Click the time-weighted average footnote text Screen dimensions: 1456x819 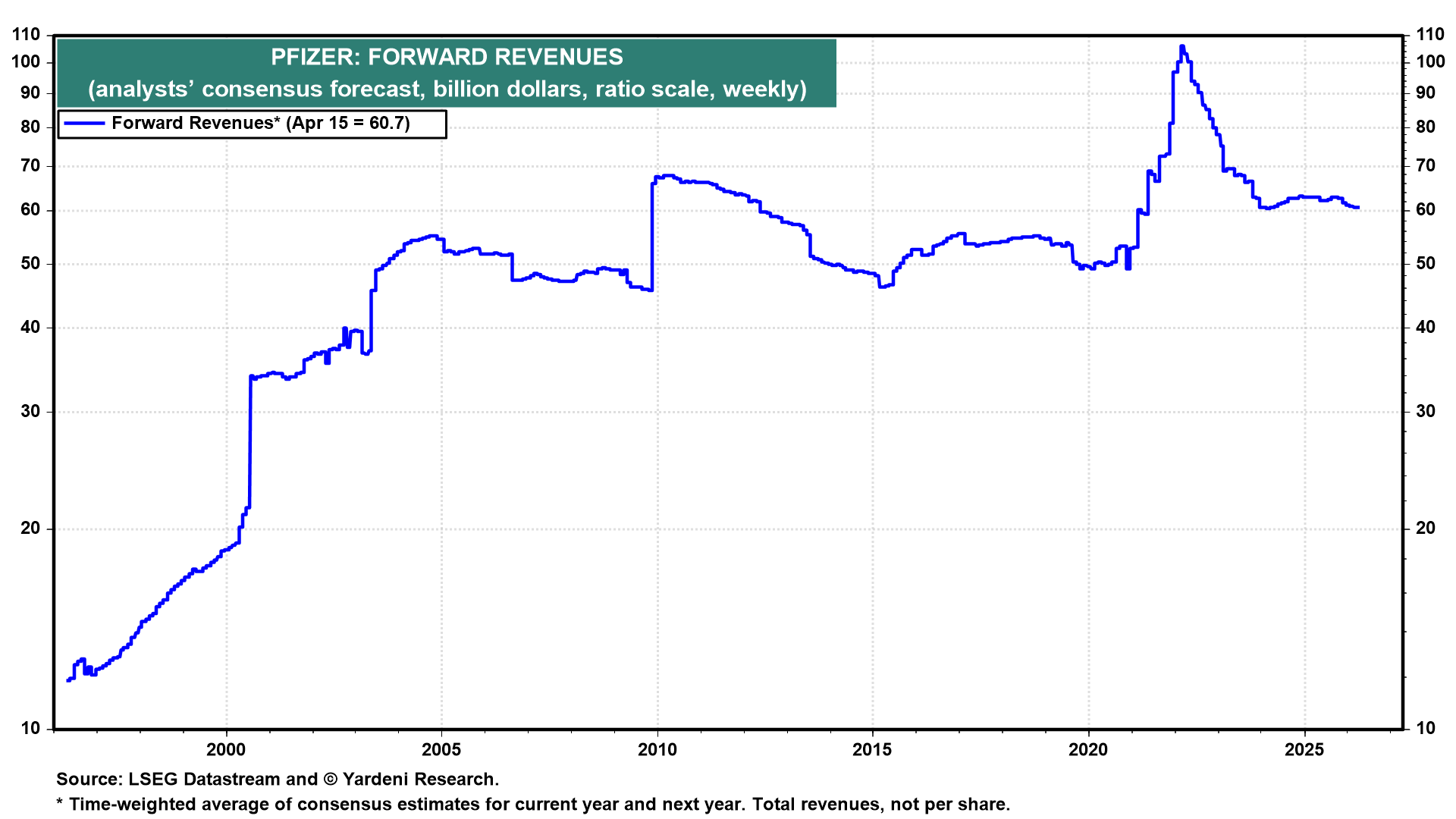click(x=533, y=805)
